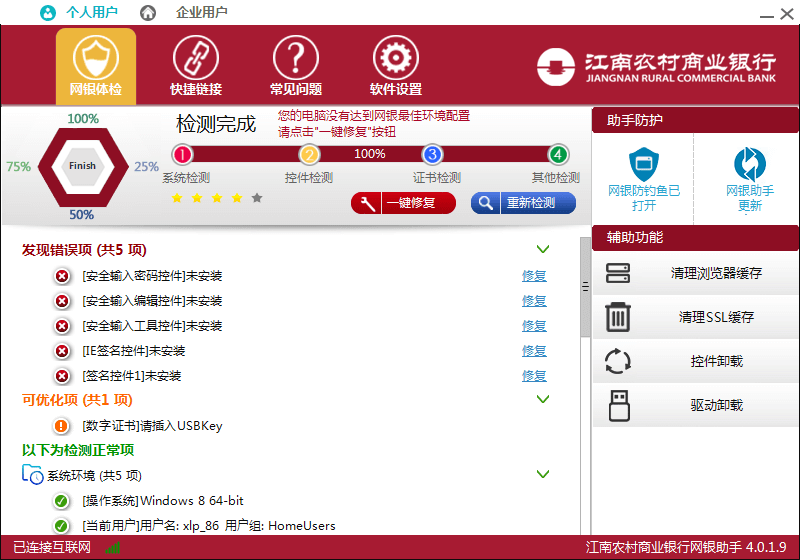Screen dimensions: 800x560
Task: Click error icon for 安全输入工具控件
Action: 62,326
